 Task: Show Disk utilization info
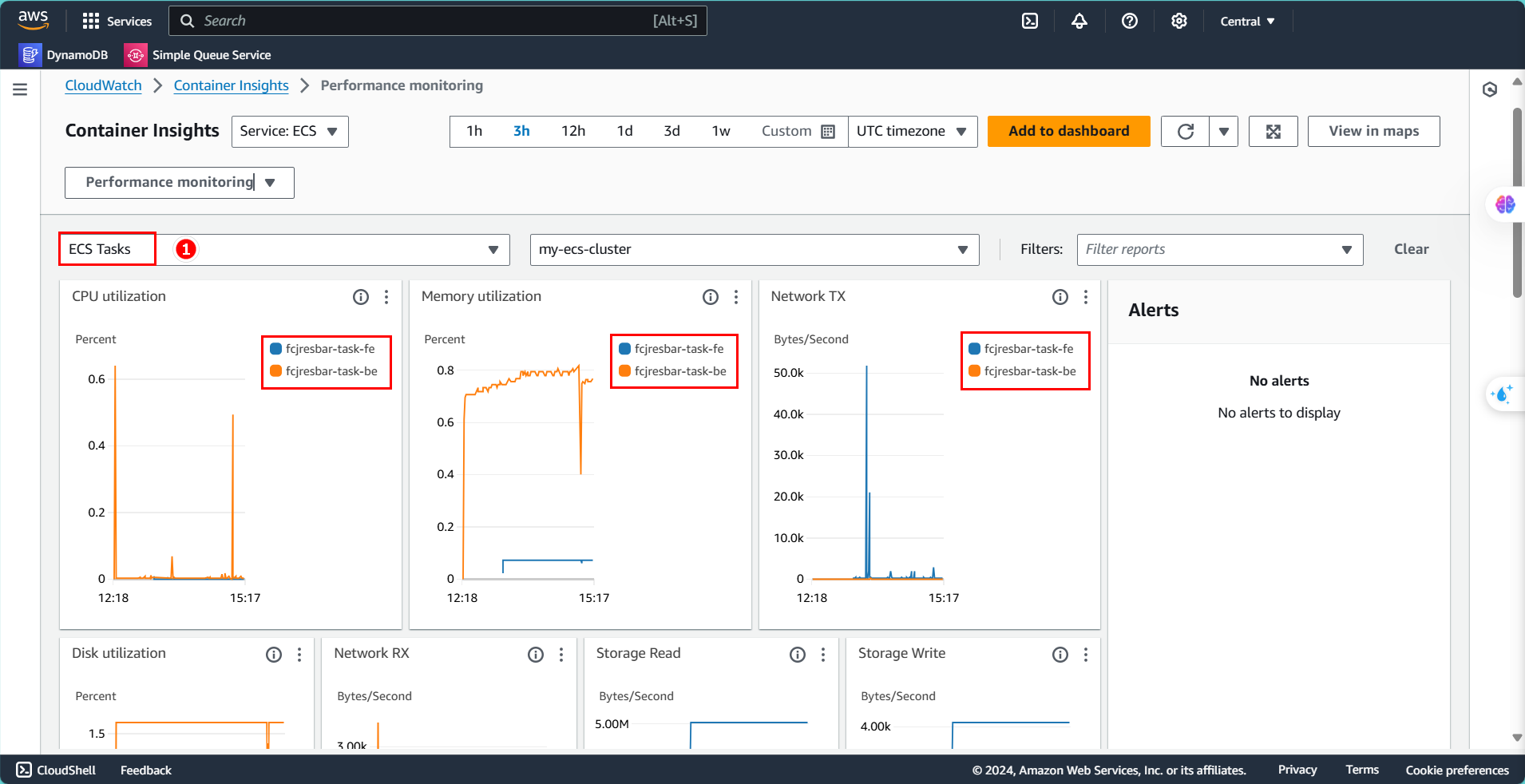click(274, 655)
